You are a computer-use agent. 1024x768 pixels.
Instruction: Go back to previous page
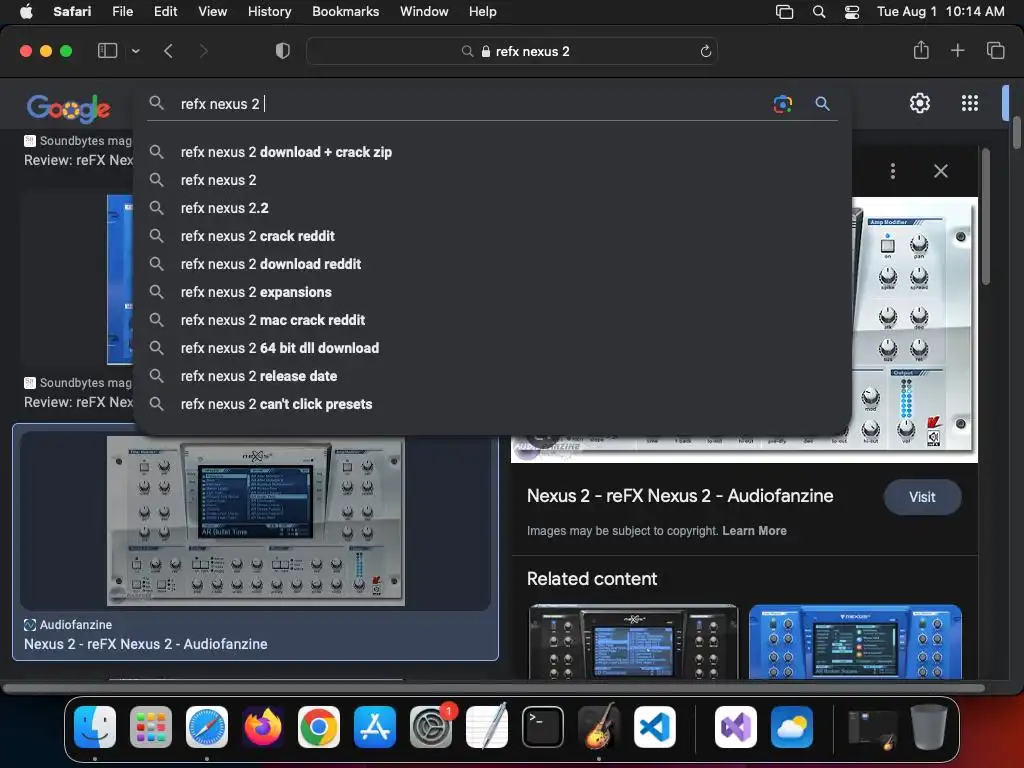(168, 51)
